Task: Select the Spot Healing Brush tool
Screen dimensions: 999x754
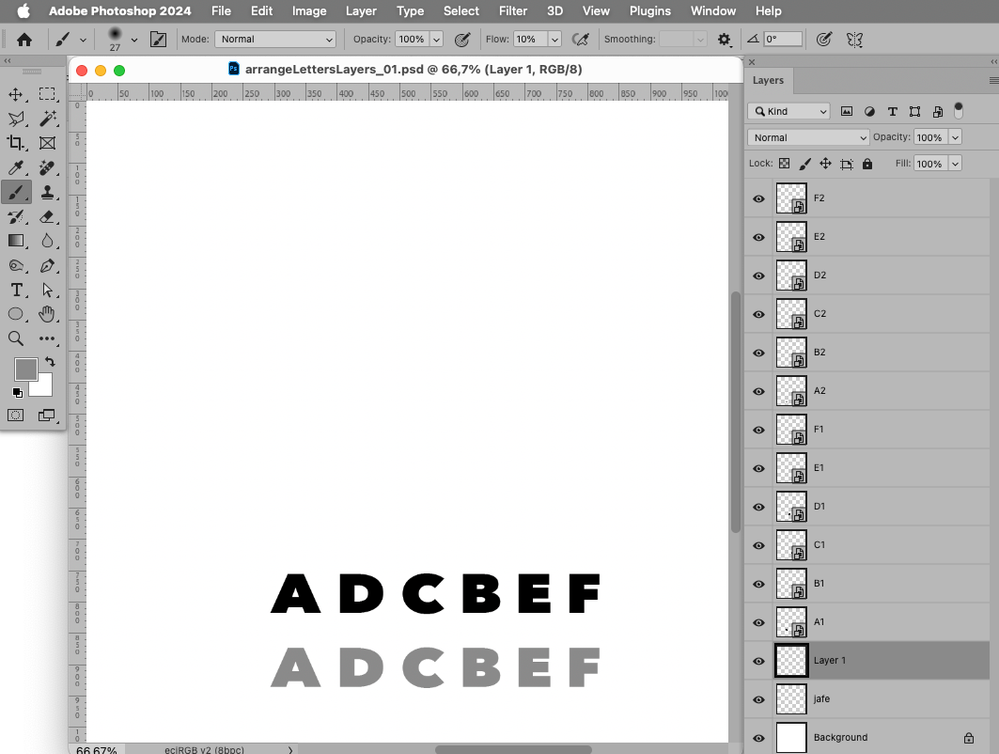Action: pos(47,168)
